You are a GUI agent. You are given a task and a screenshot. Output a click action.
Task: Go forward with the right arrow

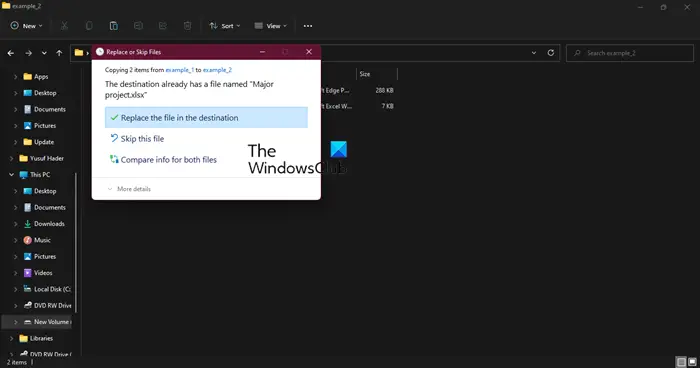click(x=29, y=53)
